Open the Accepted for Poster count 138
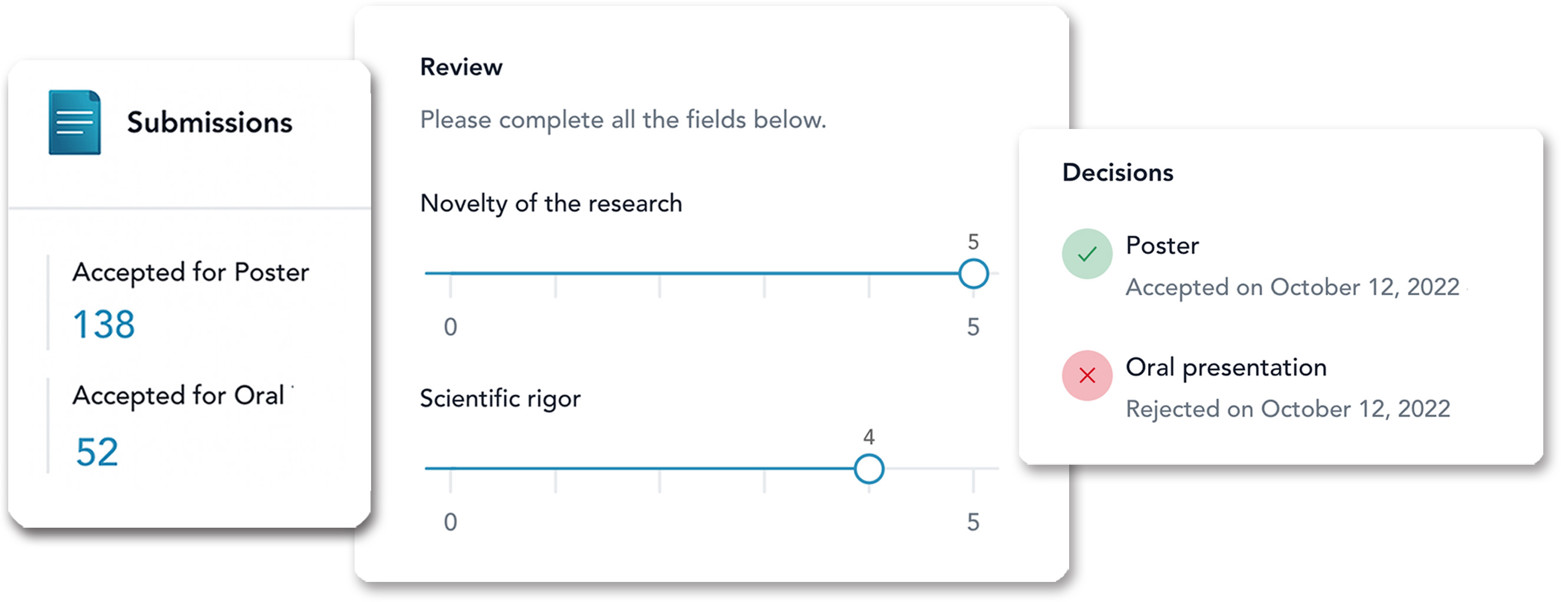Screen dimensions: 1561x602 click(x=104, y=325)
